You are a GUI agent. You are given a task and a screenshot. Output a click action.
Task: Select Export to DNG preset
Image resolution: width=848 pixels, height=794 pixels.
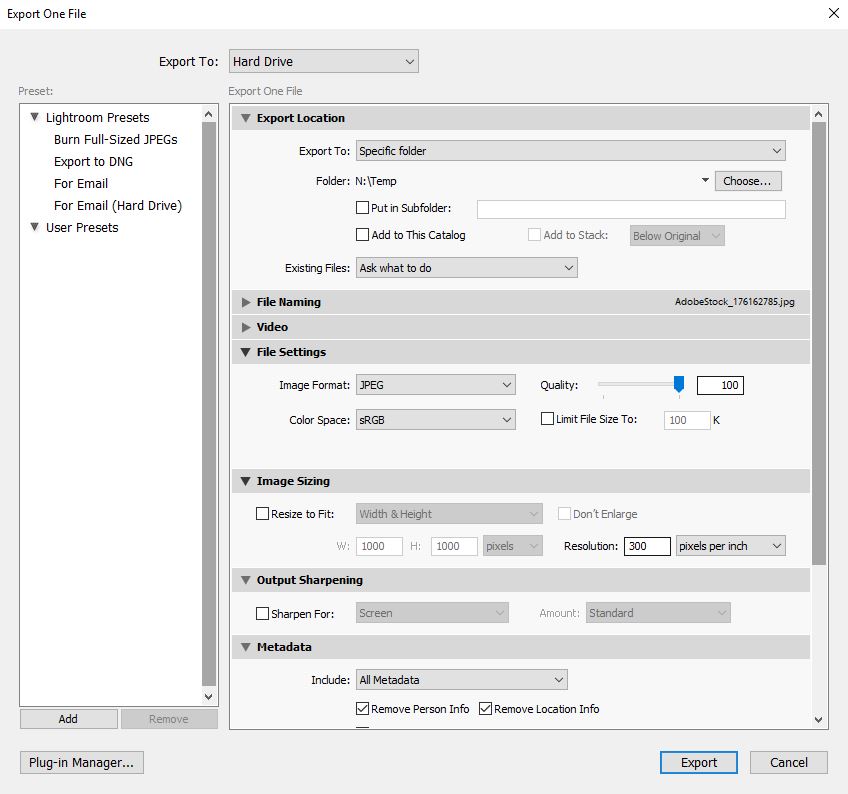[x=94, y=162]
